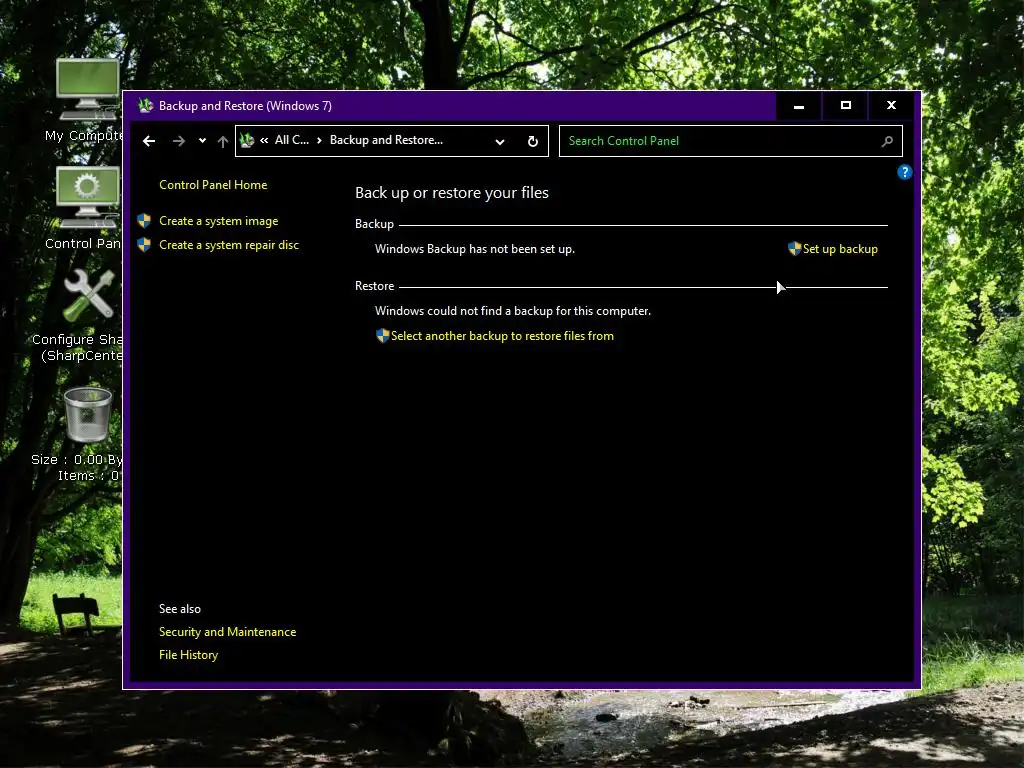
Task: Click 'Back up or restore your files' heading
Action: coord(452,193)
